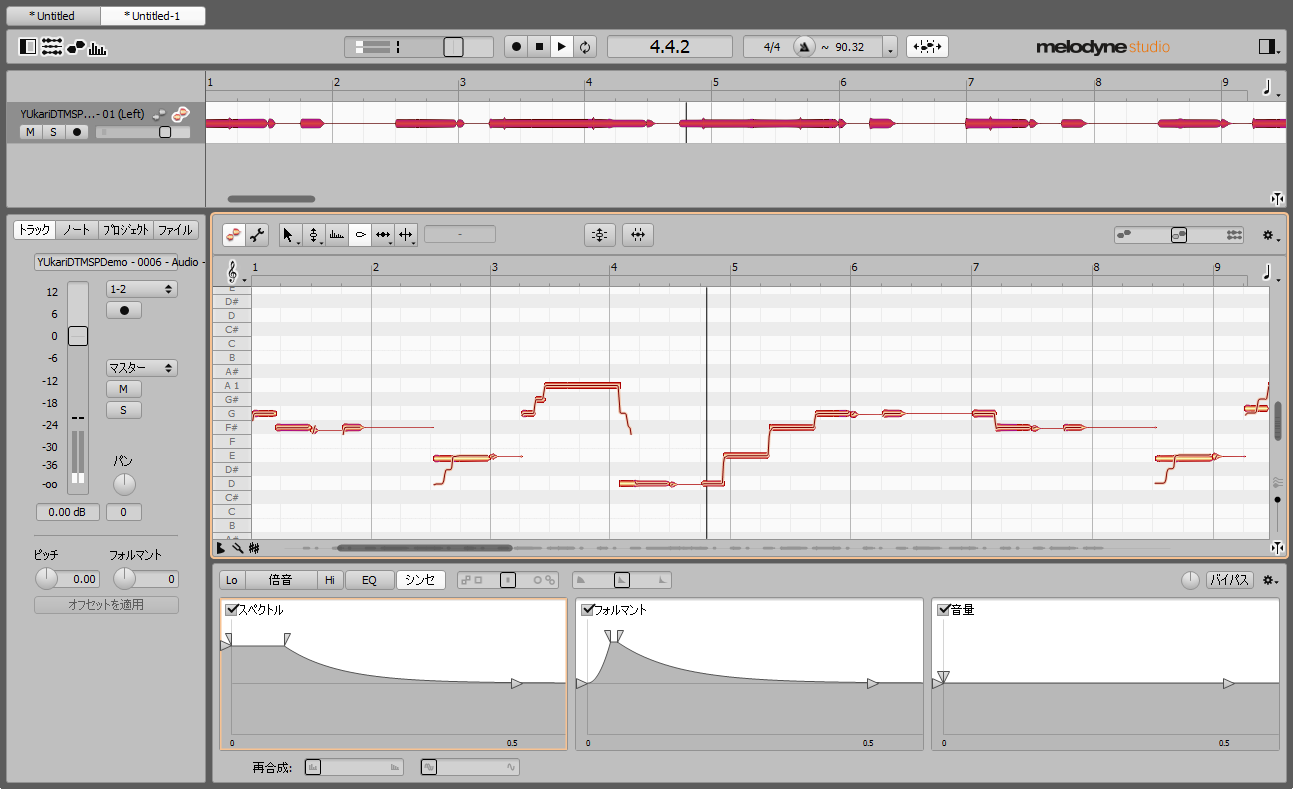Click the quantize time macro button
This screenshot has height=789, width=1293.
pyautogui.click(x=637, y=235)
